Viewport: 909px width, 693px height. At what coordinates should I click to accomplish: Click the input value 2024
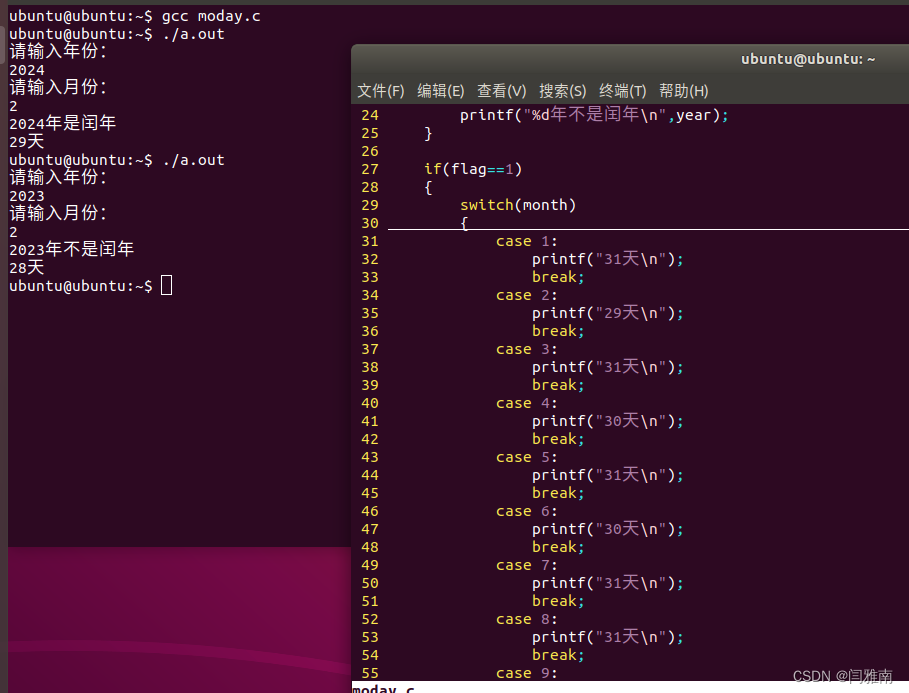tap(27, 70)
